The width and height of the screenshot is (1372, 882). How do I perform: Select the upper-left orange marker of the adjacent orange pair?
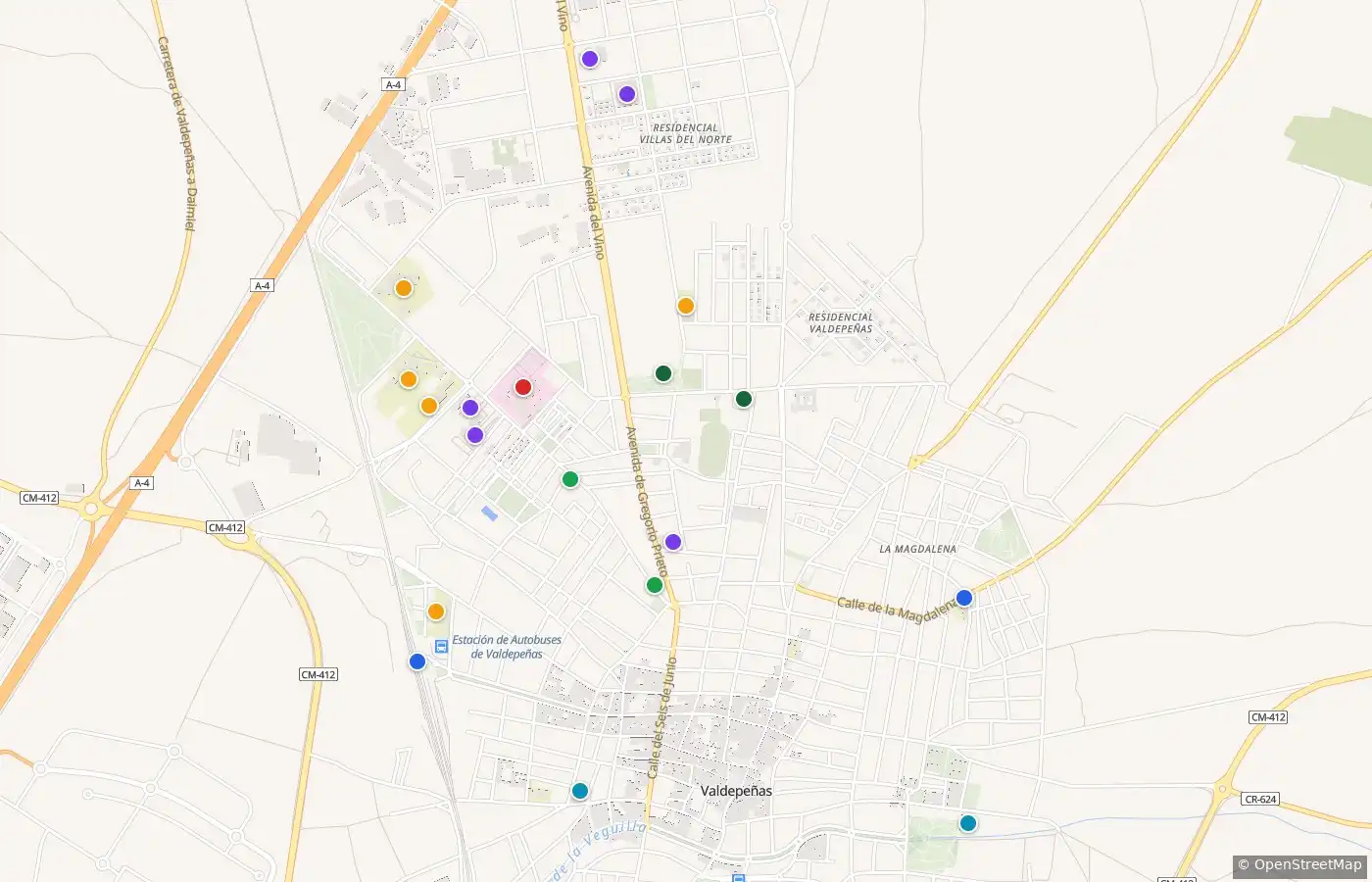click(x=409, y=379)
